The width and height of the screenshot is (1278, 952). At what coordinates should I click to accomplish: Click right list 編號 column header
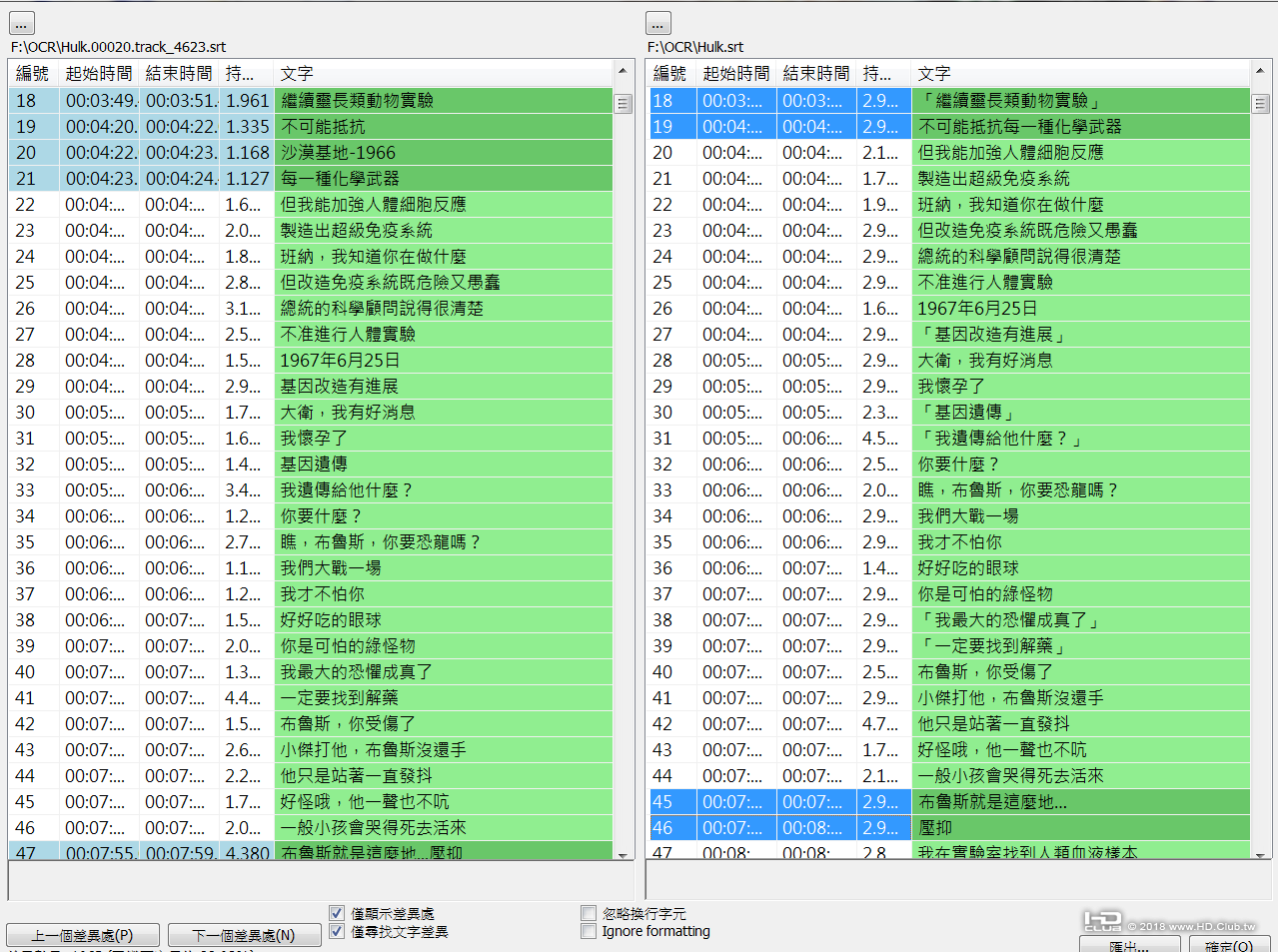tap(670, 73)
